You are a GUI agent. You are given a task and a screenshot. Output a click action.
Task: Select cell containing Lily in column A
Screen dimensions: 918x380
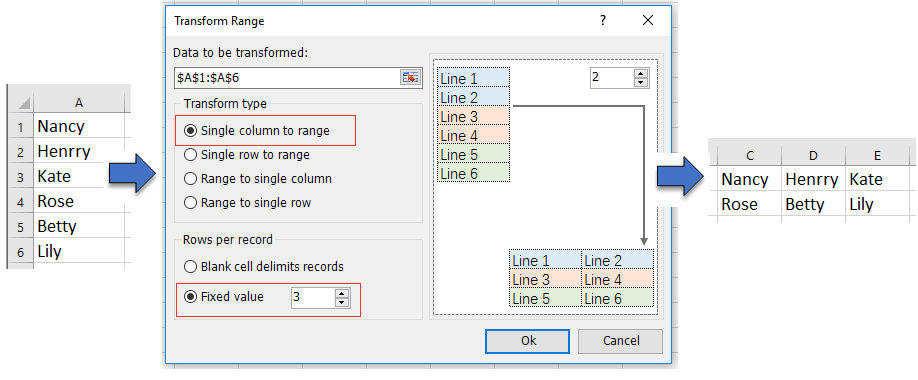(78, 251)
